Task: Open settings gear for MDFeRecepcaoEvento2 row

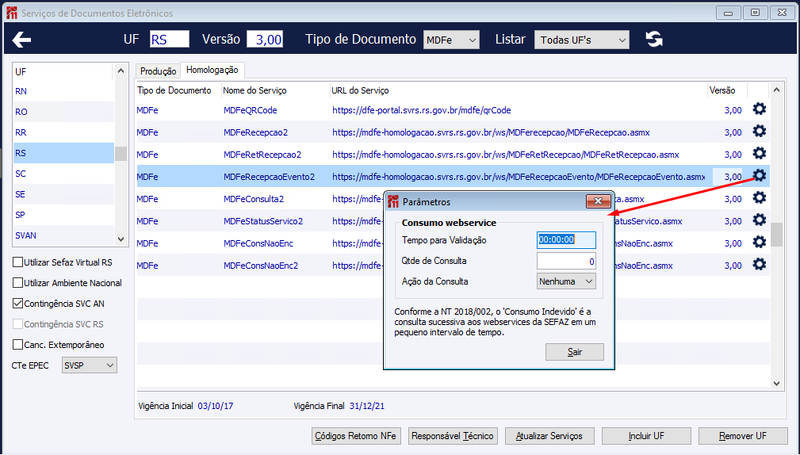Action: 759,176
